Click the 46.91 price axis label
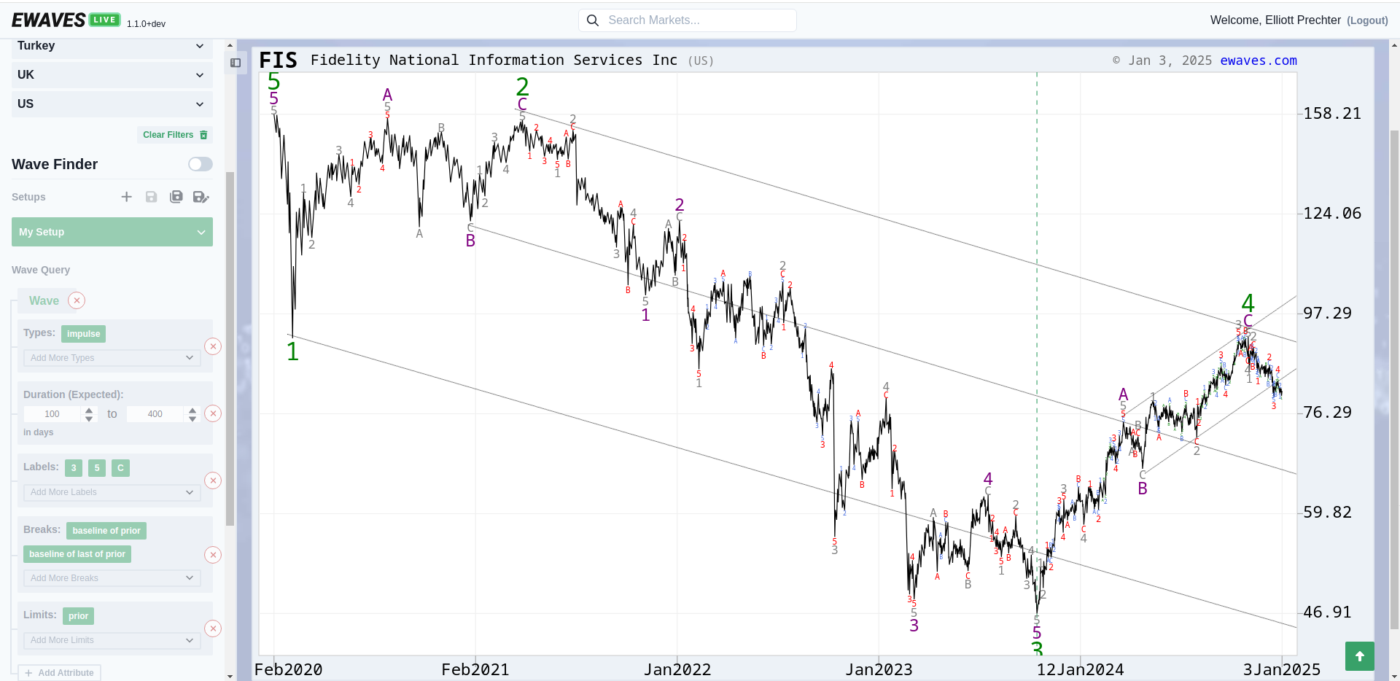The height and width of the screenshot is (681, 1400). pos(1327,612)
